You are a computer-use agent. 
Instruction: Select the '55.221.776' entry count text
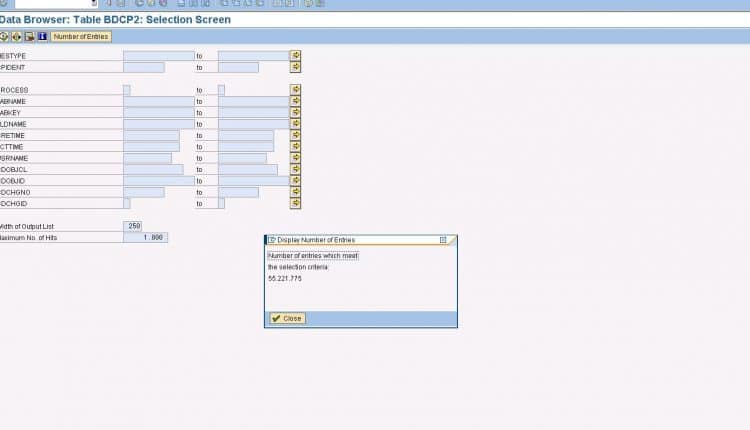click(x=285, y=278)
